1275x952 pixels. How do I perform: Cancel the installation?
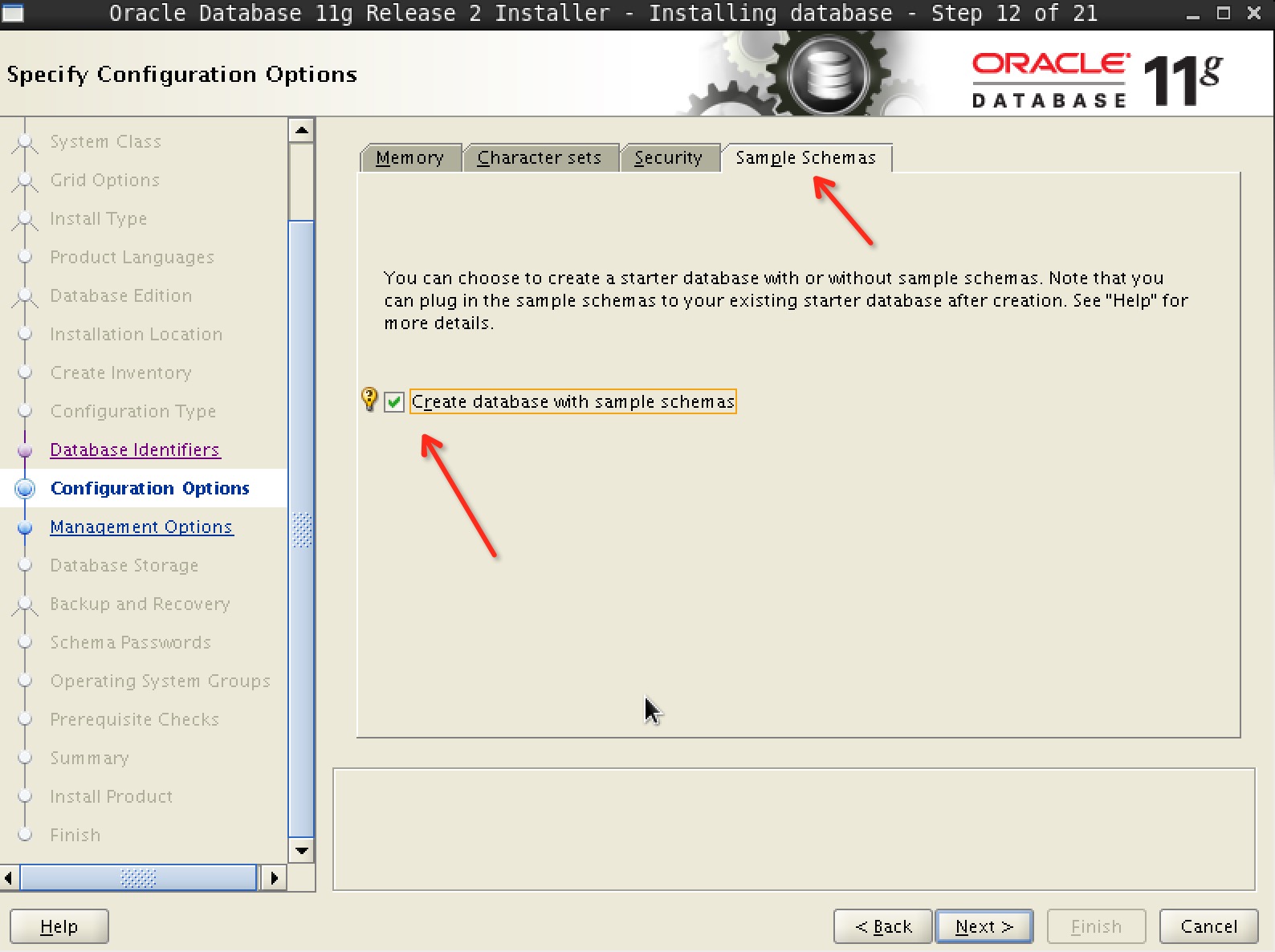pos(1208,927)
